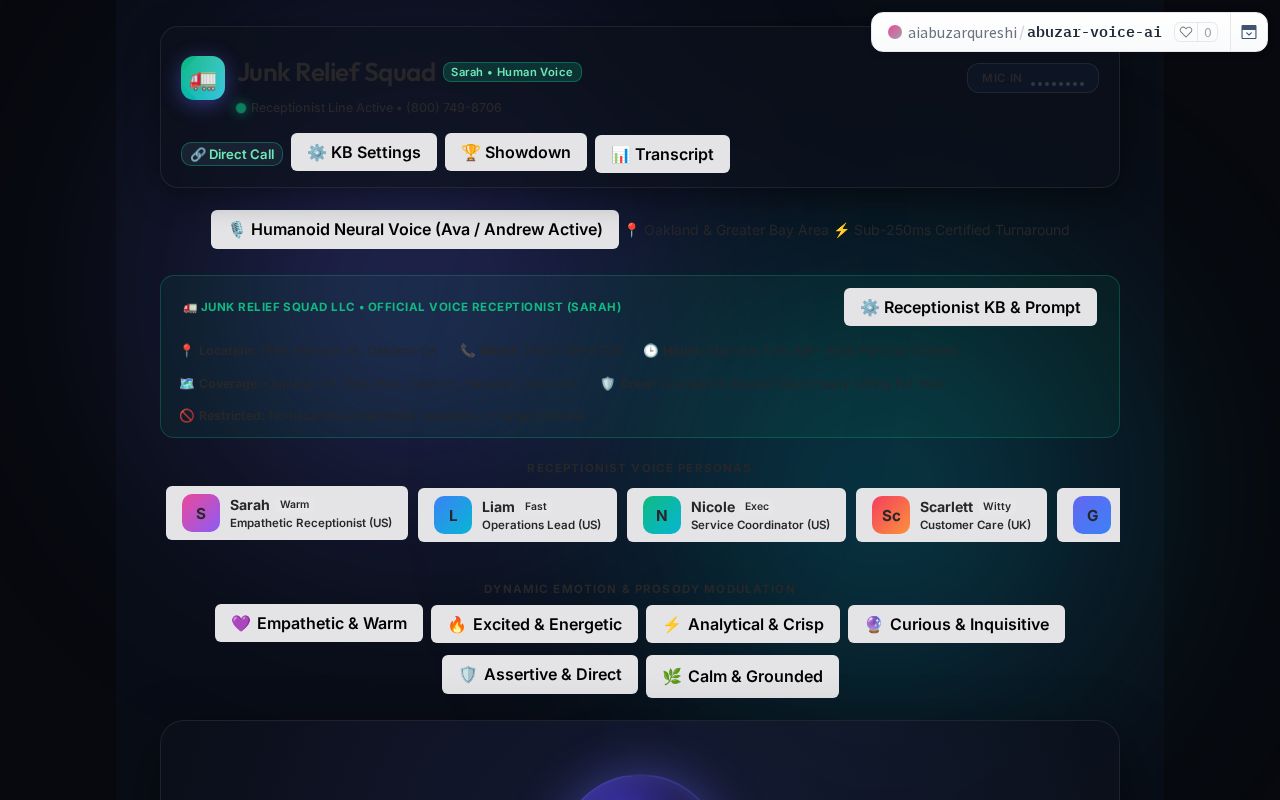
Task: Open the Transcript panel
Action: point(662,154)
